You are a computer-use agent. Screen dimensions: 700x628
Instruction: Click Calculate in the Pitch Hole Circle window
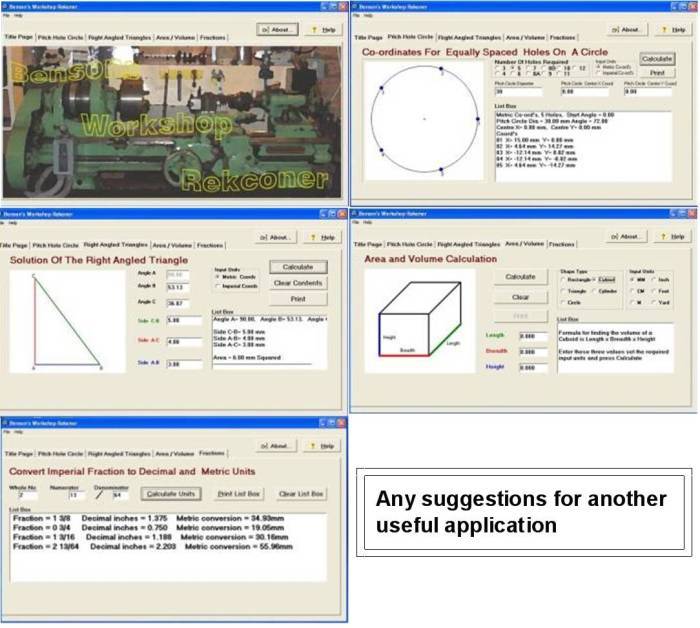656,59
